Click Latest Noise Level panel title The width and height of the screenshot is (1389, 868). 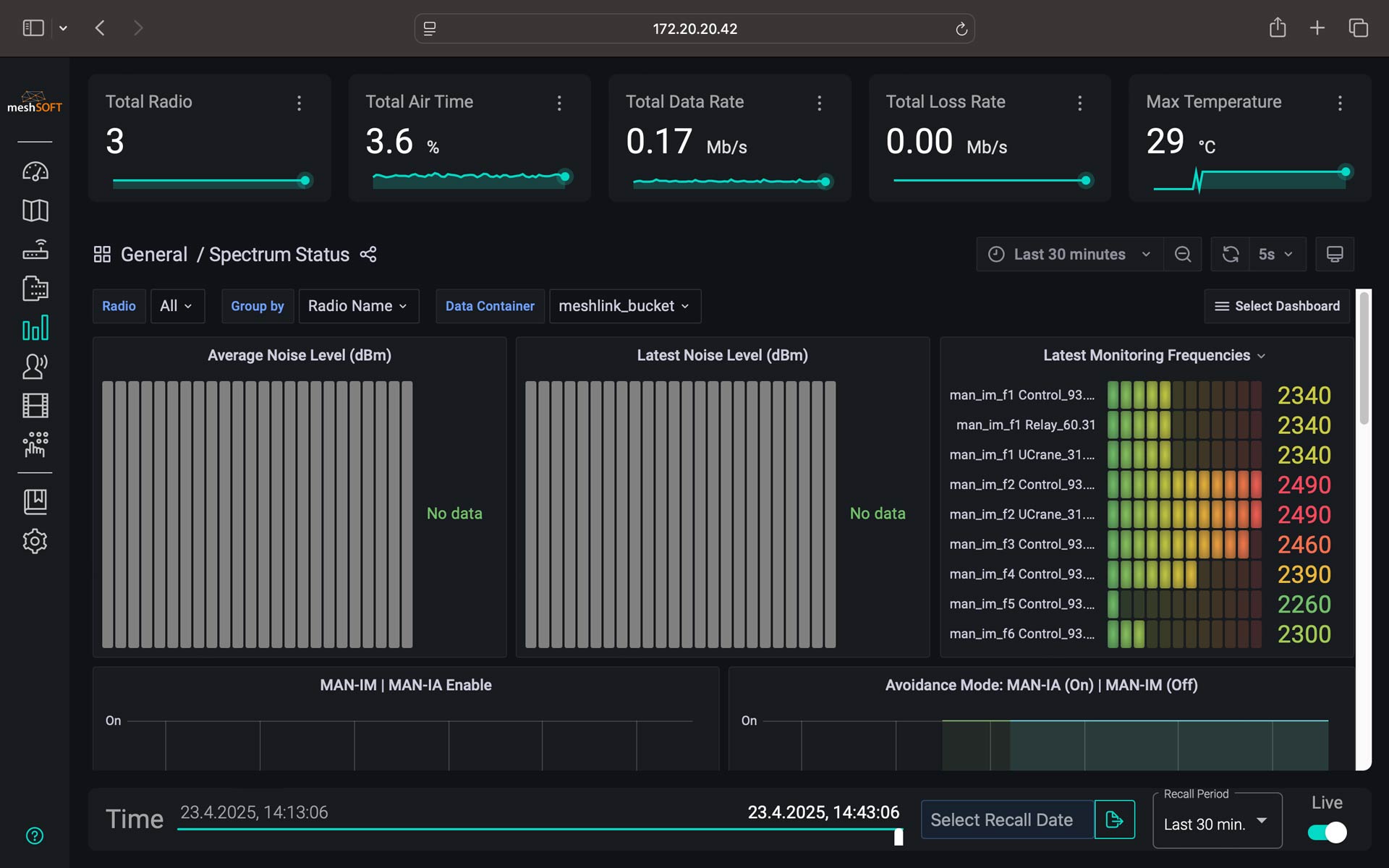click(723, 355)
